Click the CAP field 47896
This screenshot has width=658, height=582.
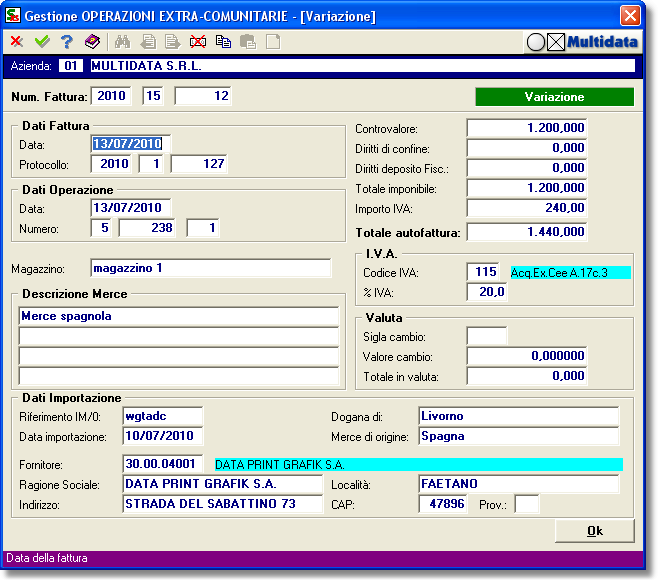click(443, 504)
